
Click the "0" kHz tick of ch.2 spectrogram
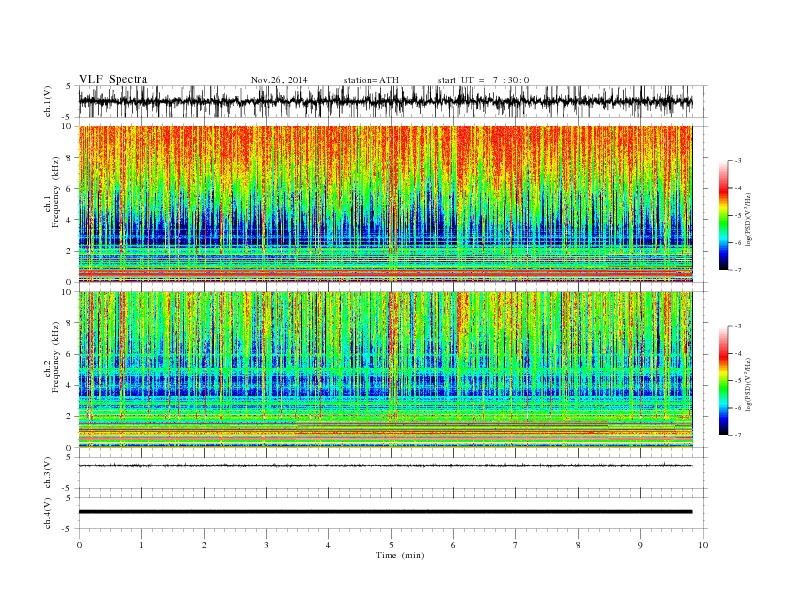tap(70, 447)
